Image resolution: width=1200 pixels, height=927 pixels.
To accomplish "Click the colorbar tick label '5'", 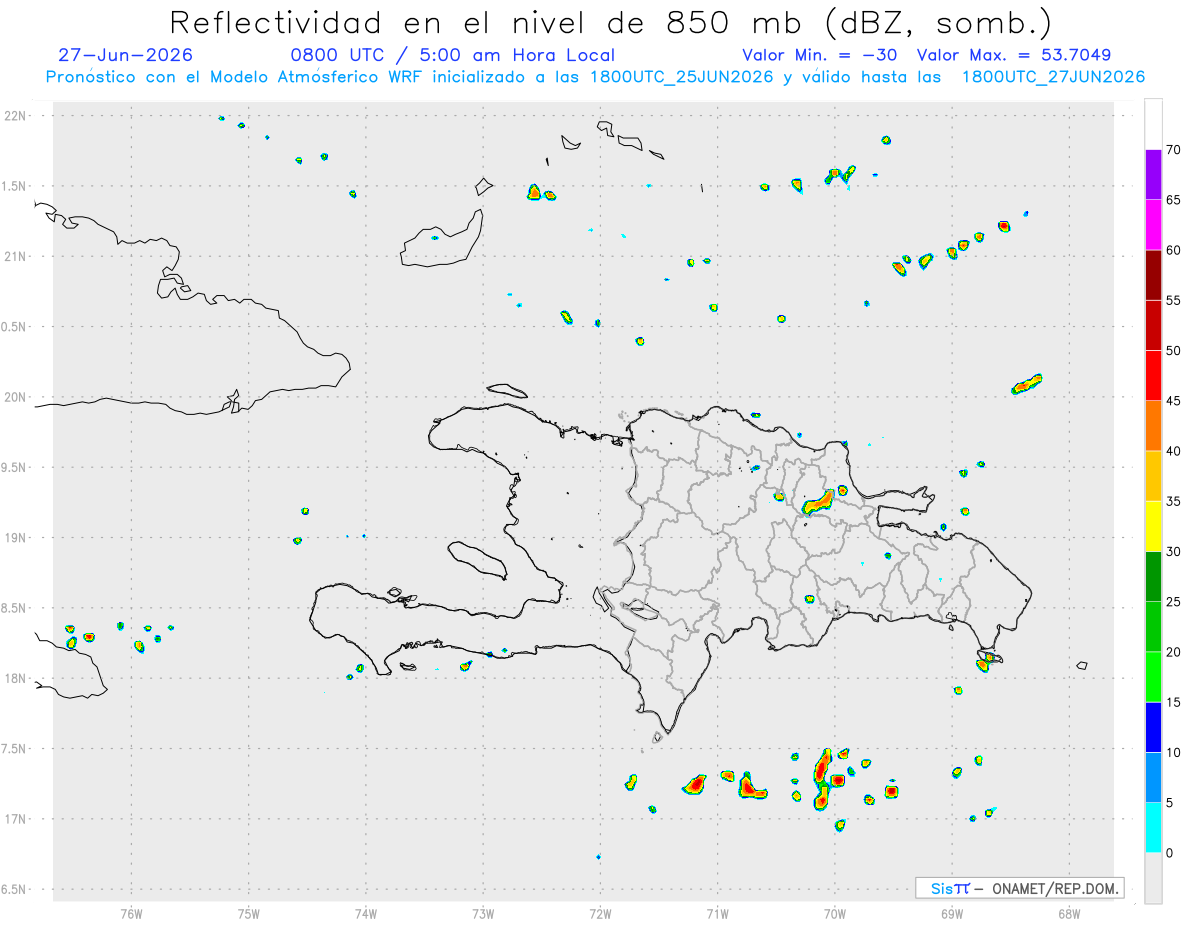I will tap(1169, 802).
